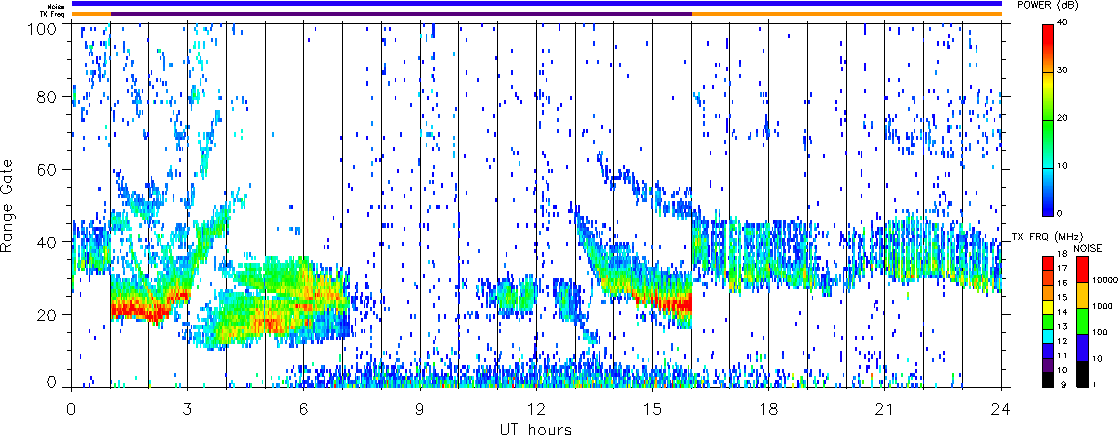
Task: Pick the top red band of the NOISE colorbar
Action: pyautogui.click(x=1082, y=270)
